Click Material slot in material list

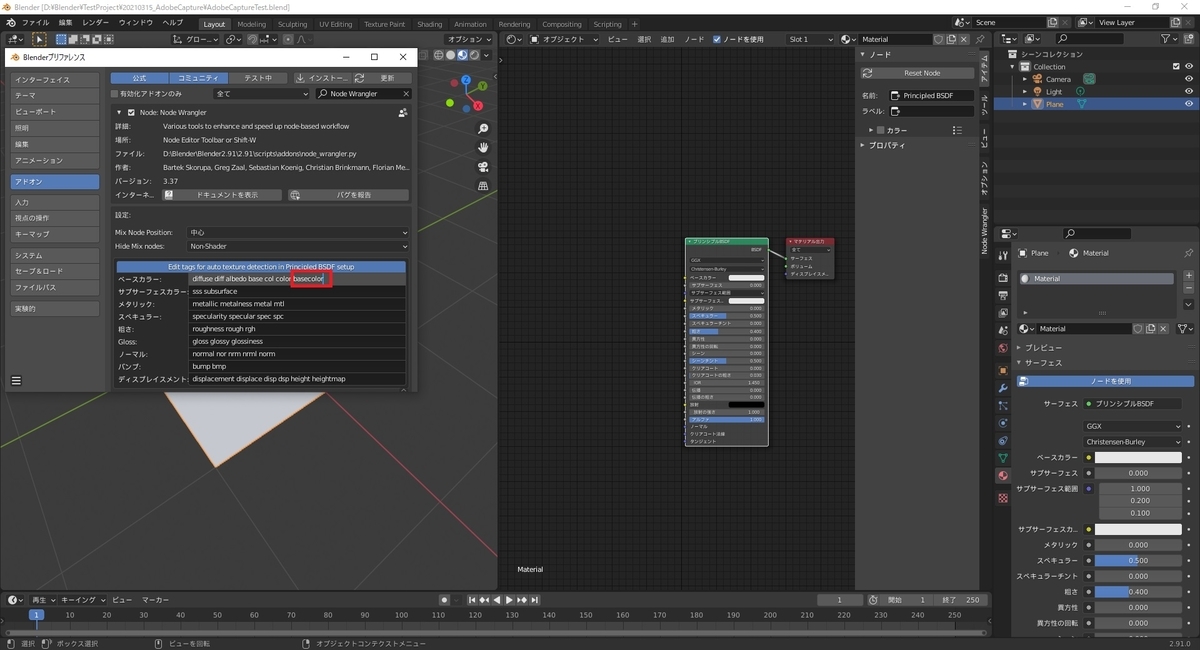click(1097, 279)
